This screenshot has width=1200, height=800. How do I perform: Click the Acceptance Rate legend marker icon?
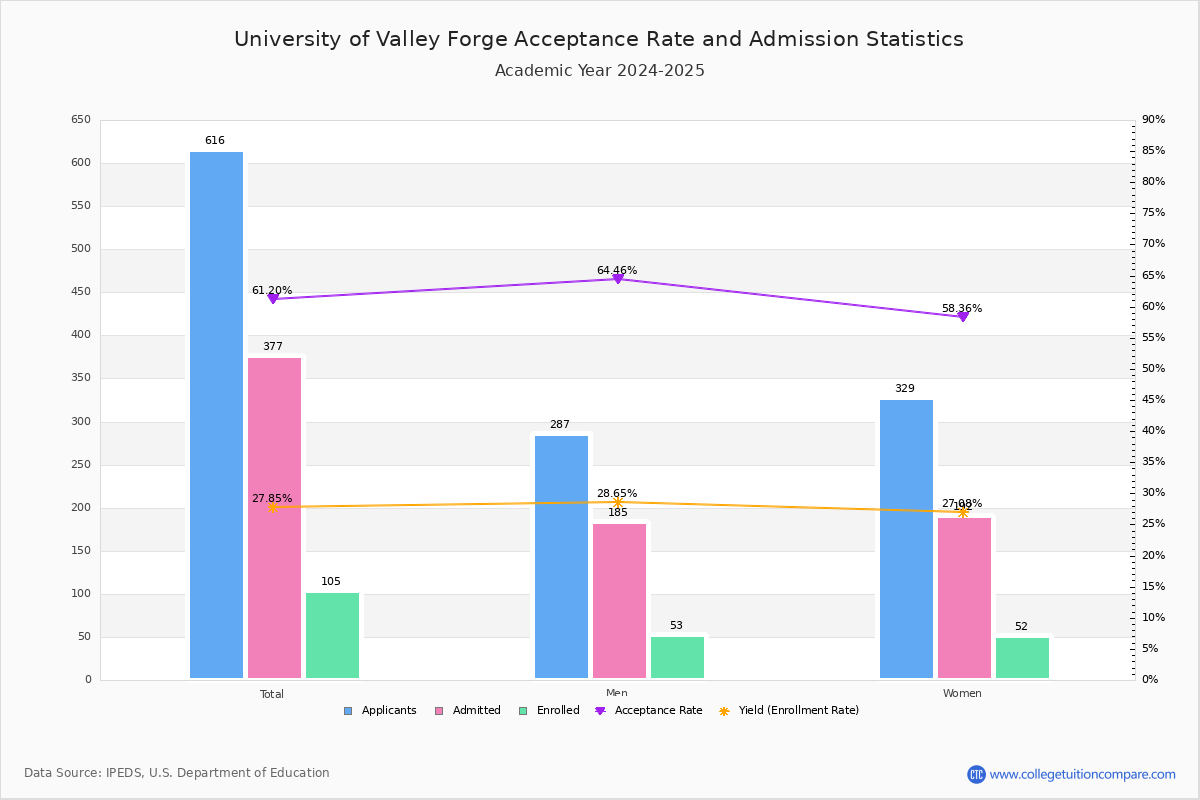click(600, 711)
